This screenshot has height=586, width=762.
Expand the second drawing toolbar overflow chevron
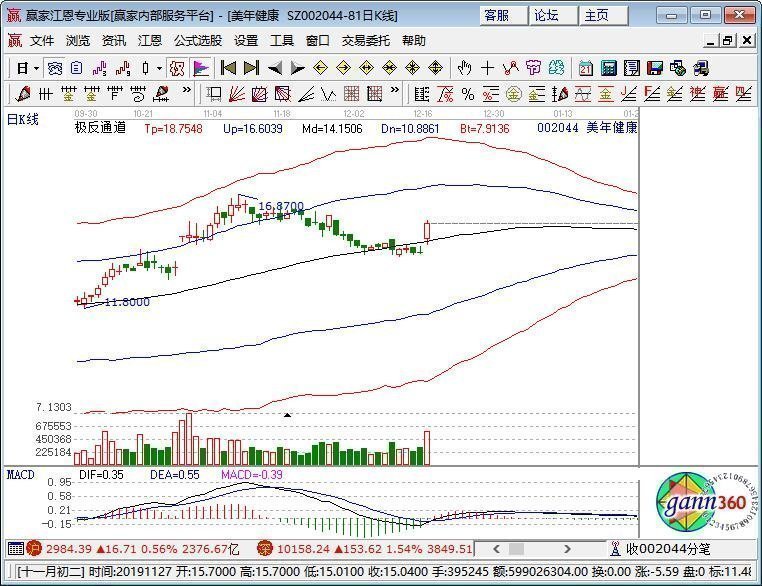(x=395, y=90)
